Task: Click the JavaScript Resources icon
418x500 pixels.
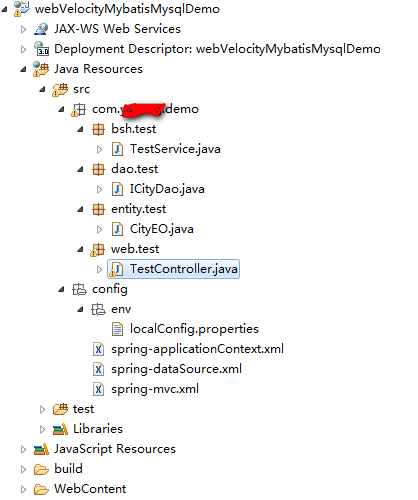Action: tap(41, 449)
